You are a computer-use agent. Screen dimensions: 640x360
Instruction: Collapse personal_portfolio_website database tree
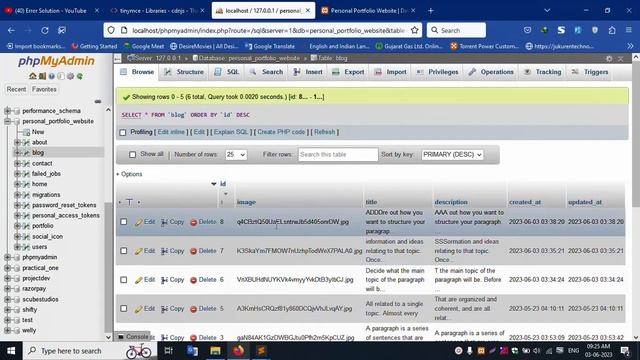(7, 121)
